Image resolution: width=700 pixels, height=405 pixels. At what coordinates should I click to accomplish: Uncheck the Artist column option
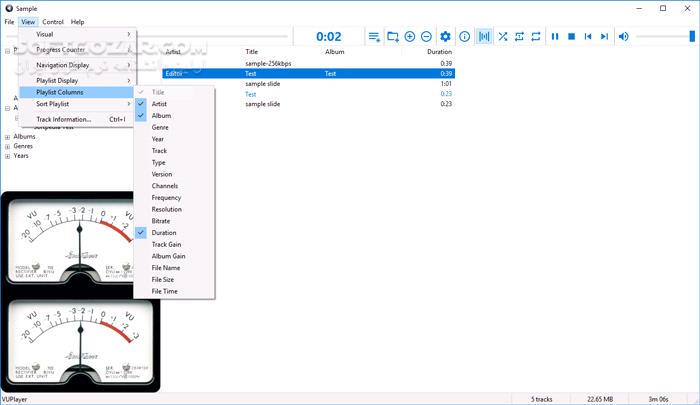click(x=160, y=104)
